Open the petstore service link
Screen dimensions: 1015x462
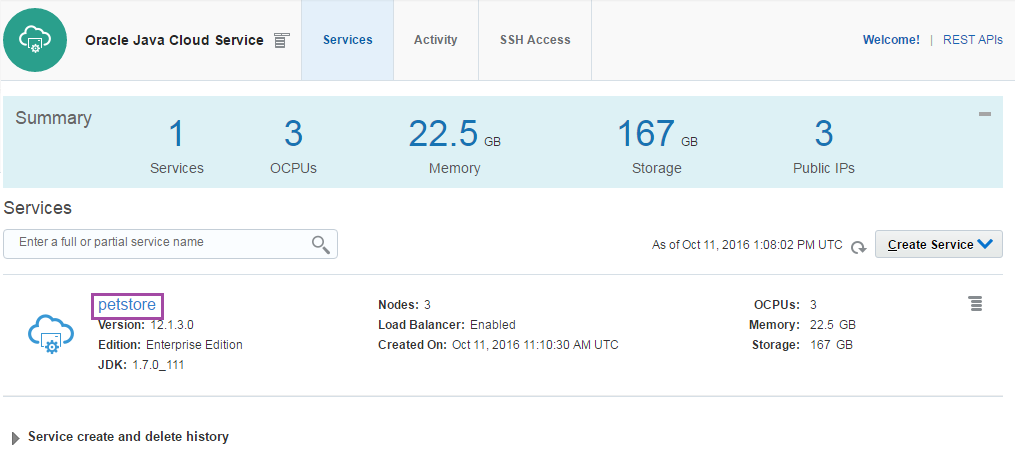pos(127,305)
